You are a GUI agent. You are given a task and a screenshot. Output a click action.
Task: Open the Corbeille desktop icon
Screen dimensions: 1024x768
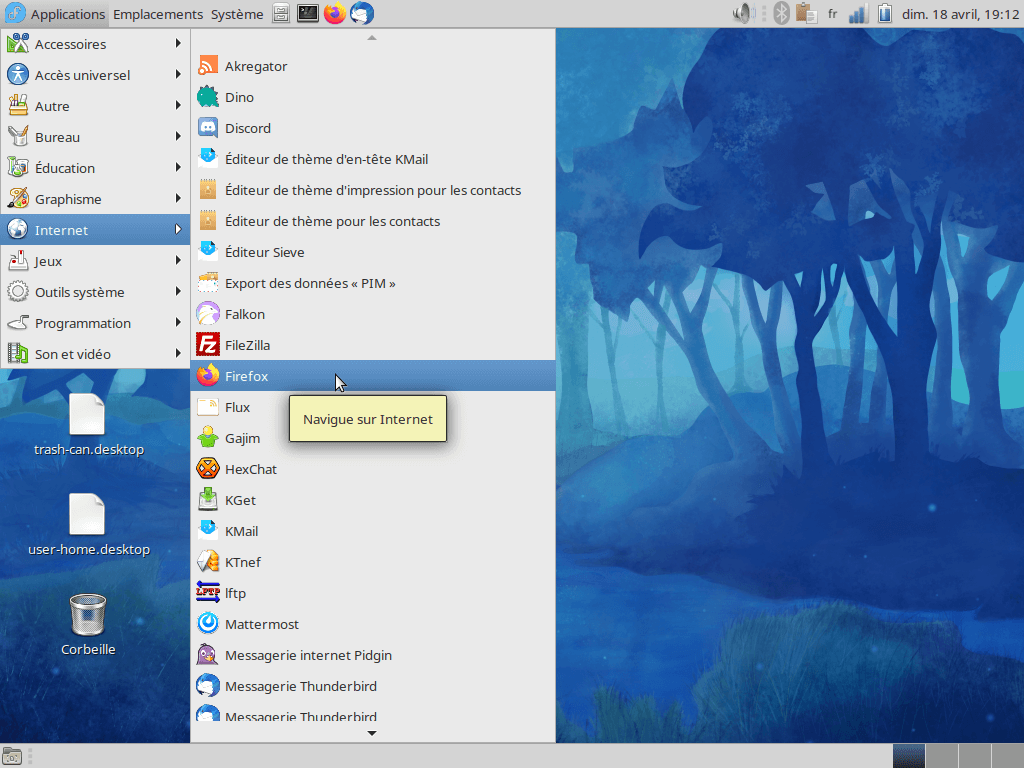(88, 624)
